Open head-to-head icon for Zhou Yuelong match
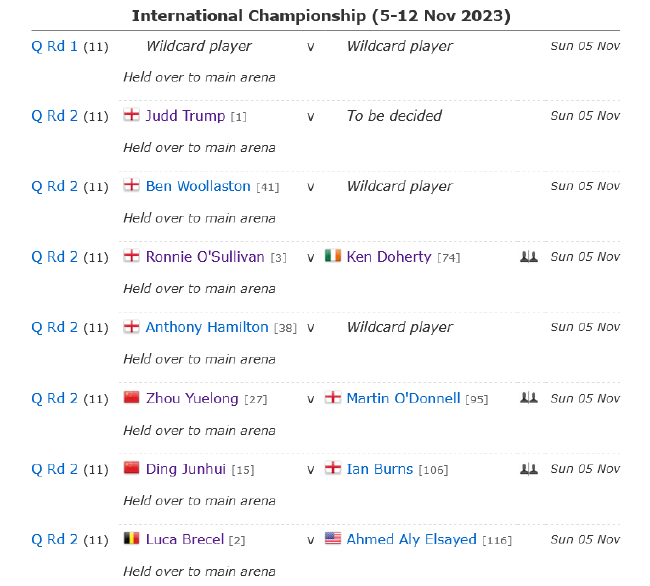Viewport: 650px width, 586px height. 529,398
